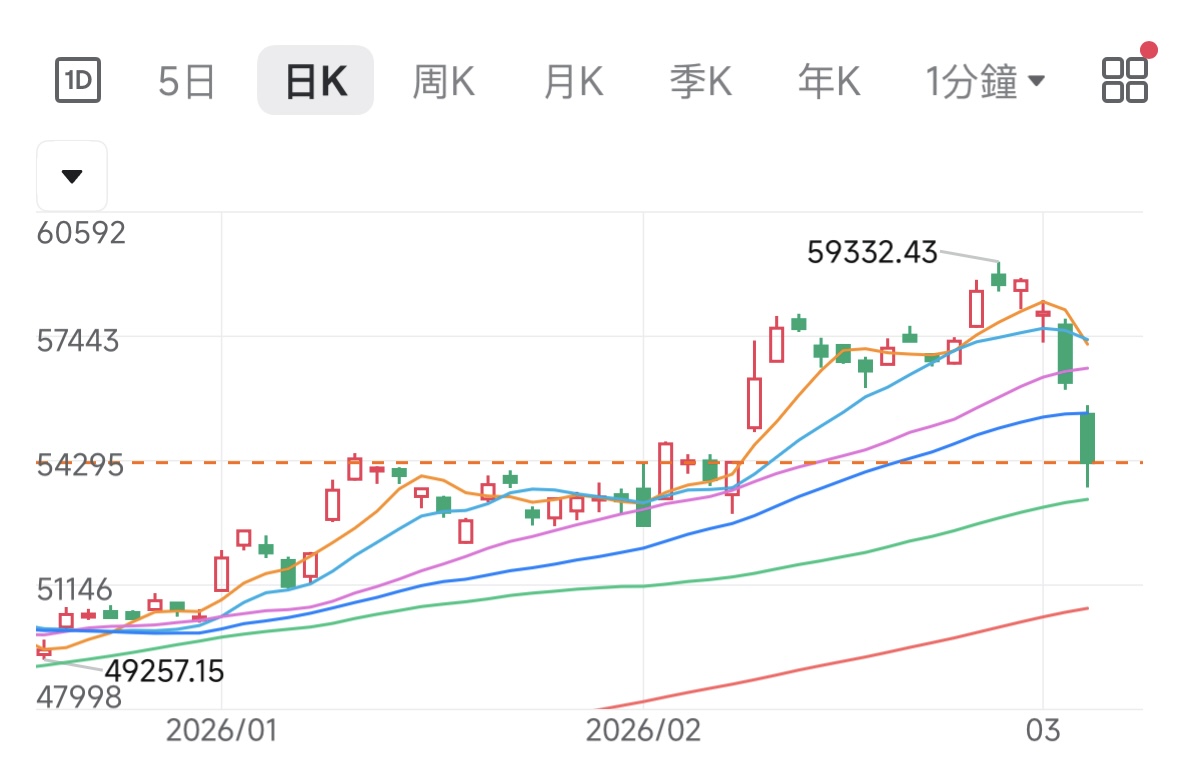Select the latest green candlestick in March
Viewport: 1179px width, 779px height.
point(1087,438)
